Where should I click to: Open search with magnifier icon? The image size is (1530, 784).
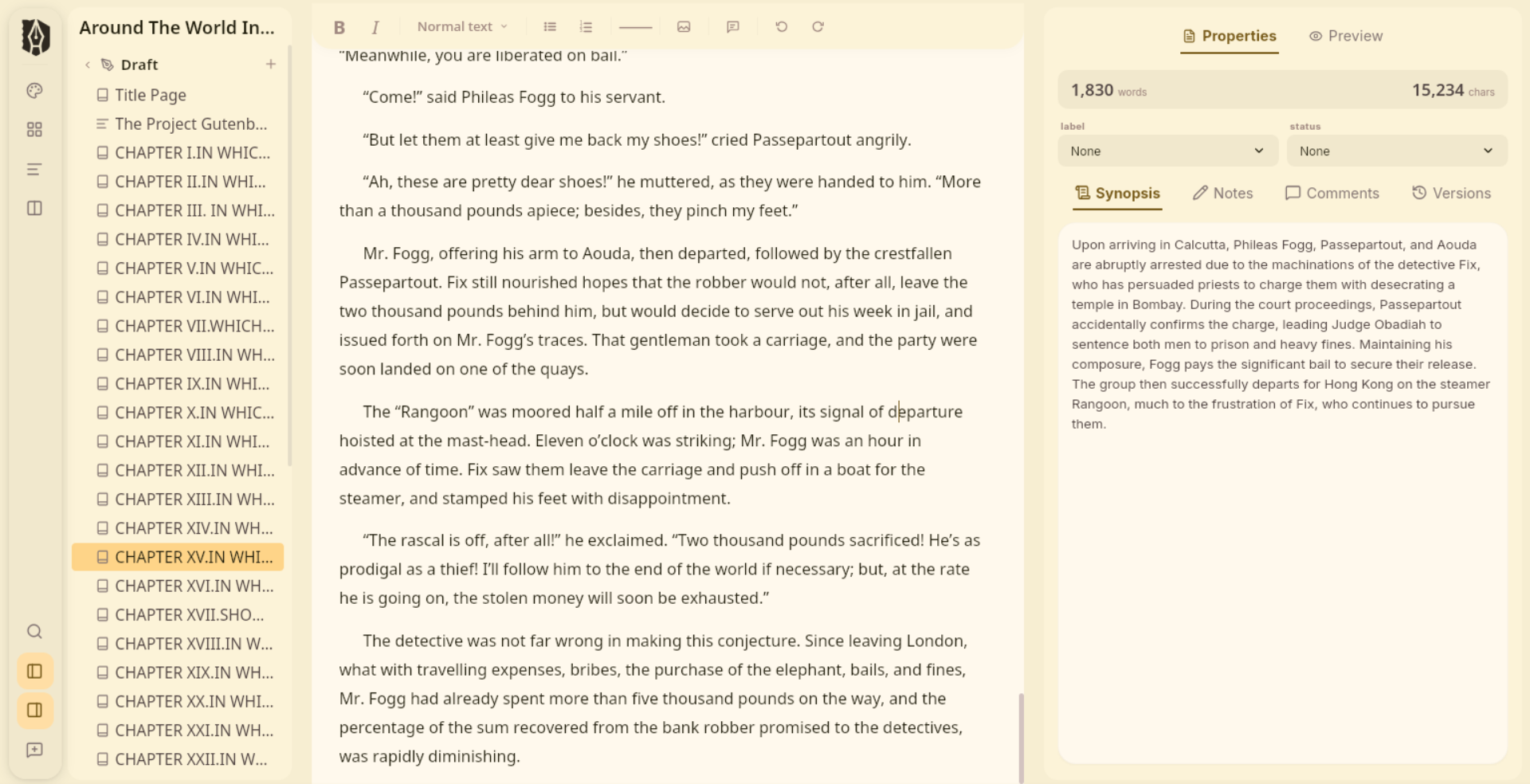(34, 632)
